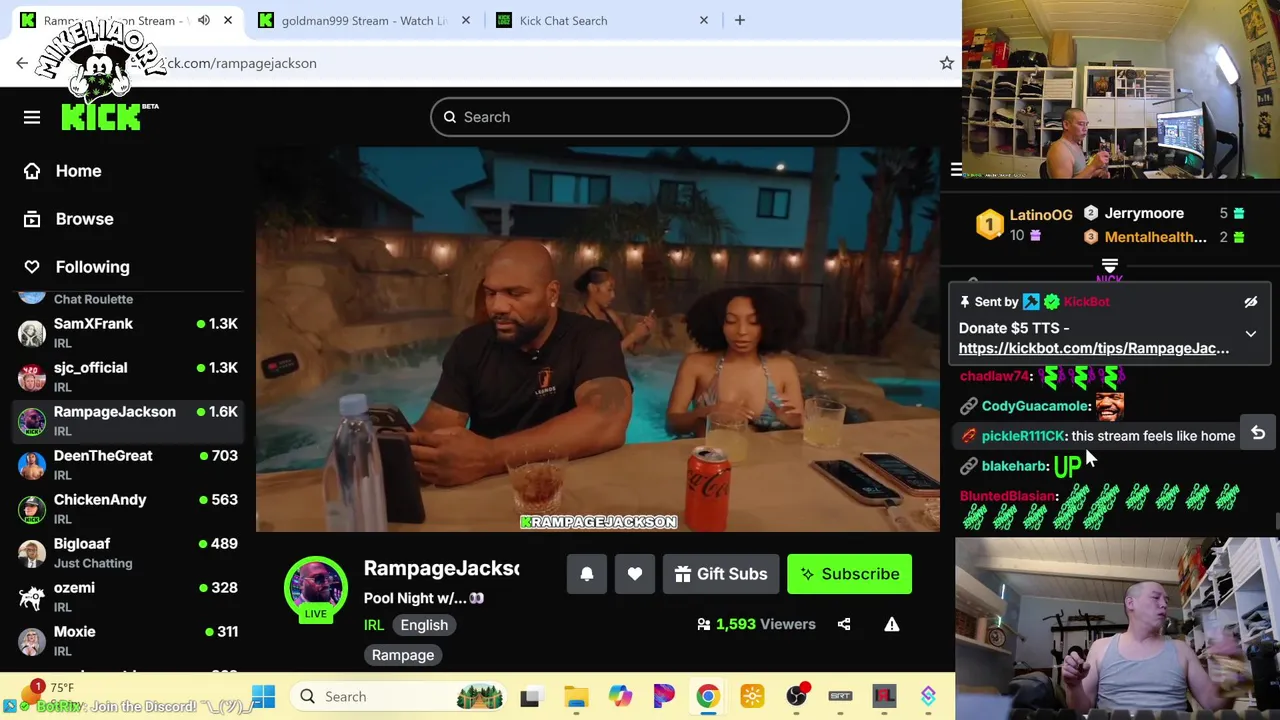
Task: Open the hamburger sidebar menu
Action: (x=32, y=117)
